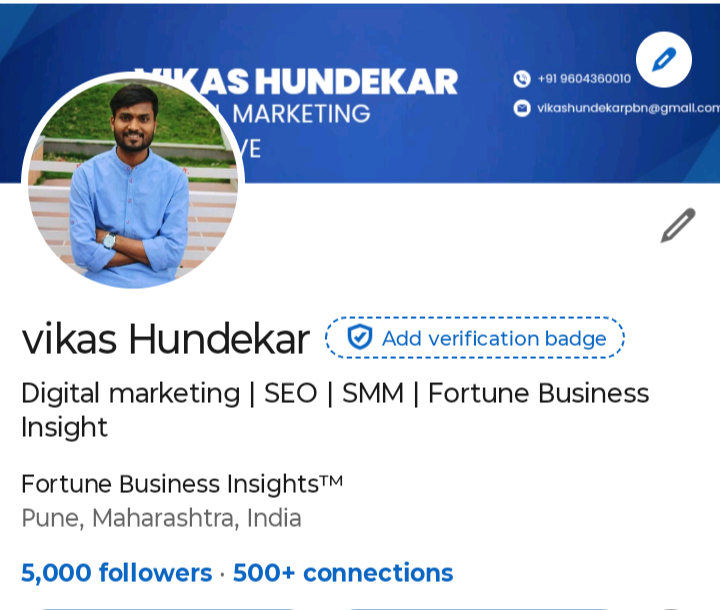Click the shield icon in verification badge
The height and width of the screenshot is (610, 720).
point(359,338)
